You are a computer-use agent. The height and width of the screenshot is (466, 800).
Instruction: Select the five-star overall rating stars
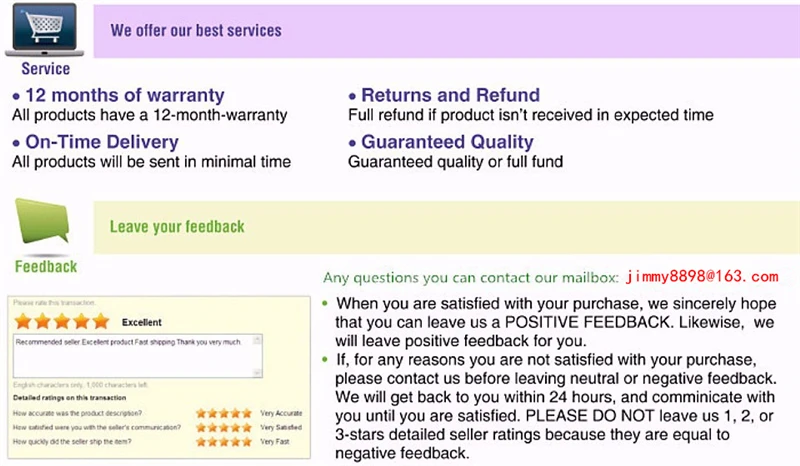(62, 322)
